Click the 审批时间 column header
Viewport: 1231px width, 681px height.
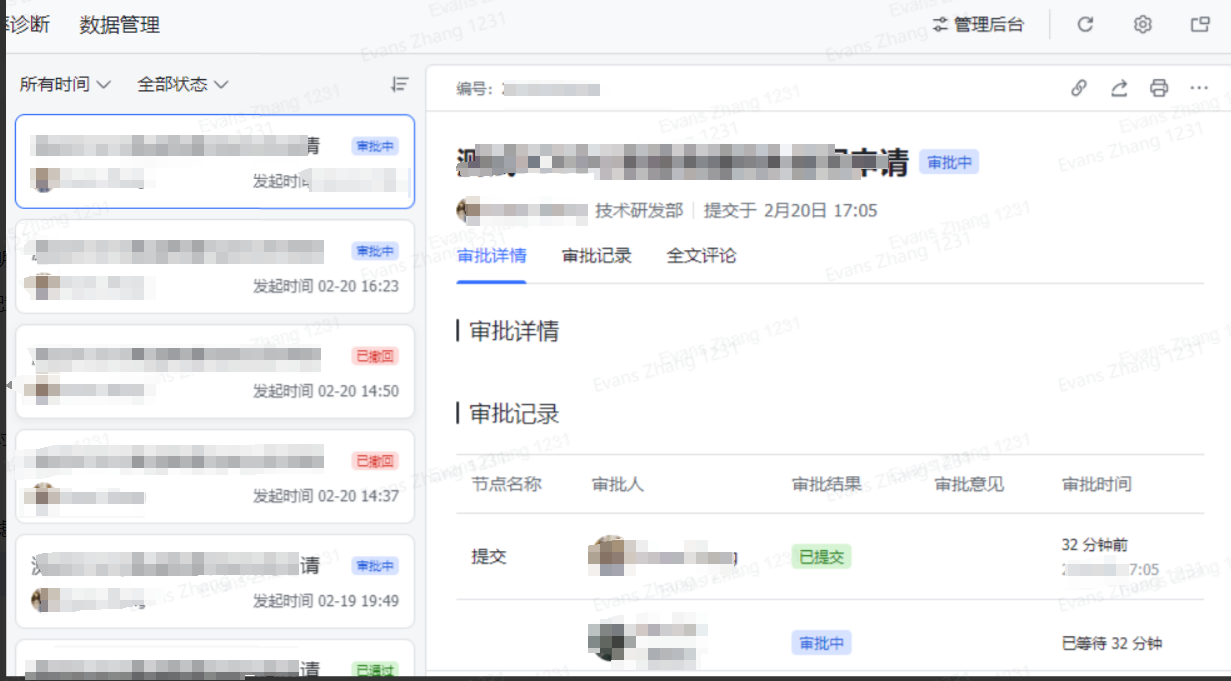coord(1097,484)
